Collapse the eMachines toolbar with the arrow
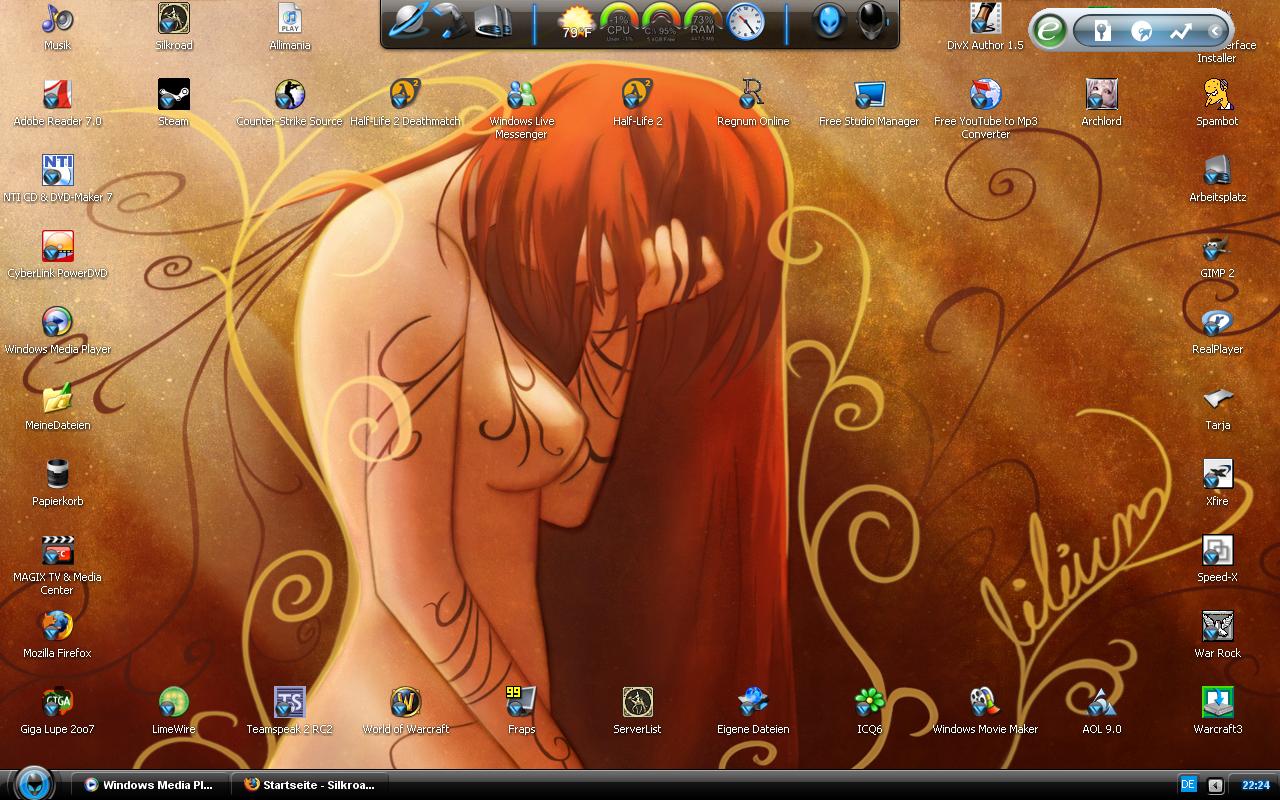Viewport: 1280px width, 800px height. pyautogui.click(x=1215, y=31)
